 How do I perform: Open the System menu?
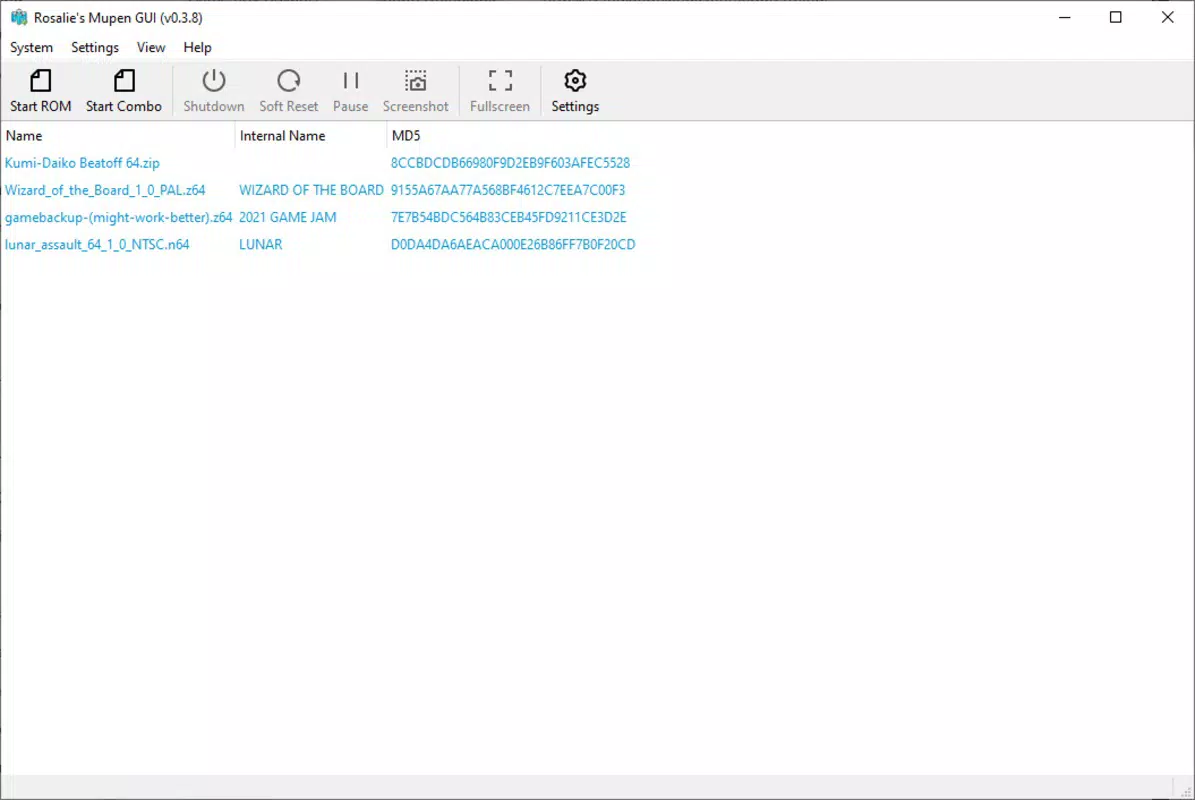coord(31,47)
